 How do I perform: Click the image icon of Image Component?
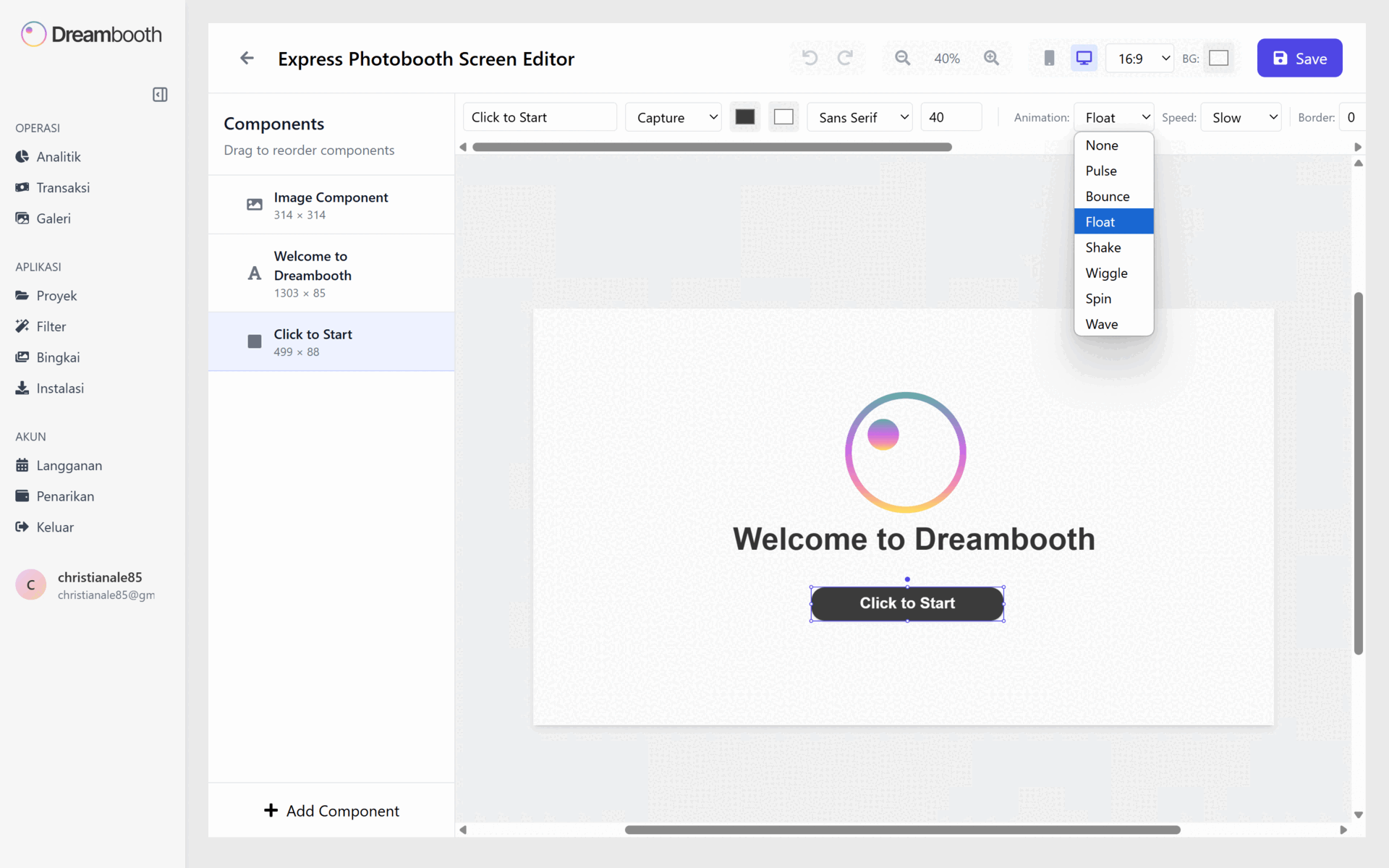(x=255, y=205)
